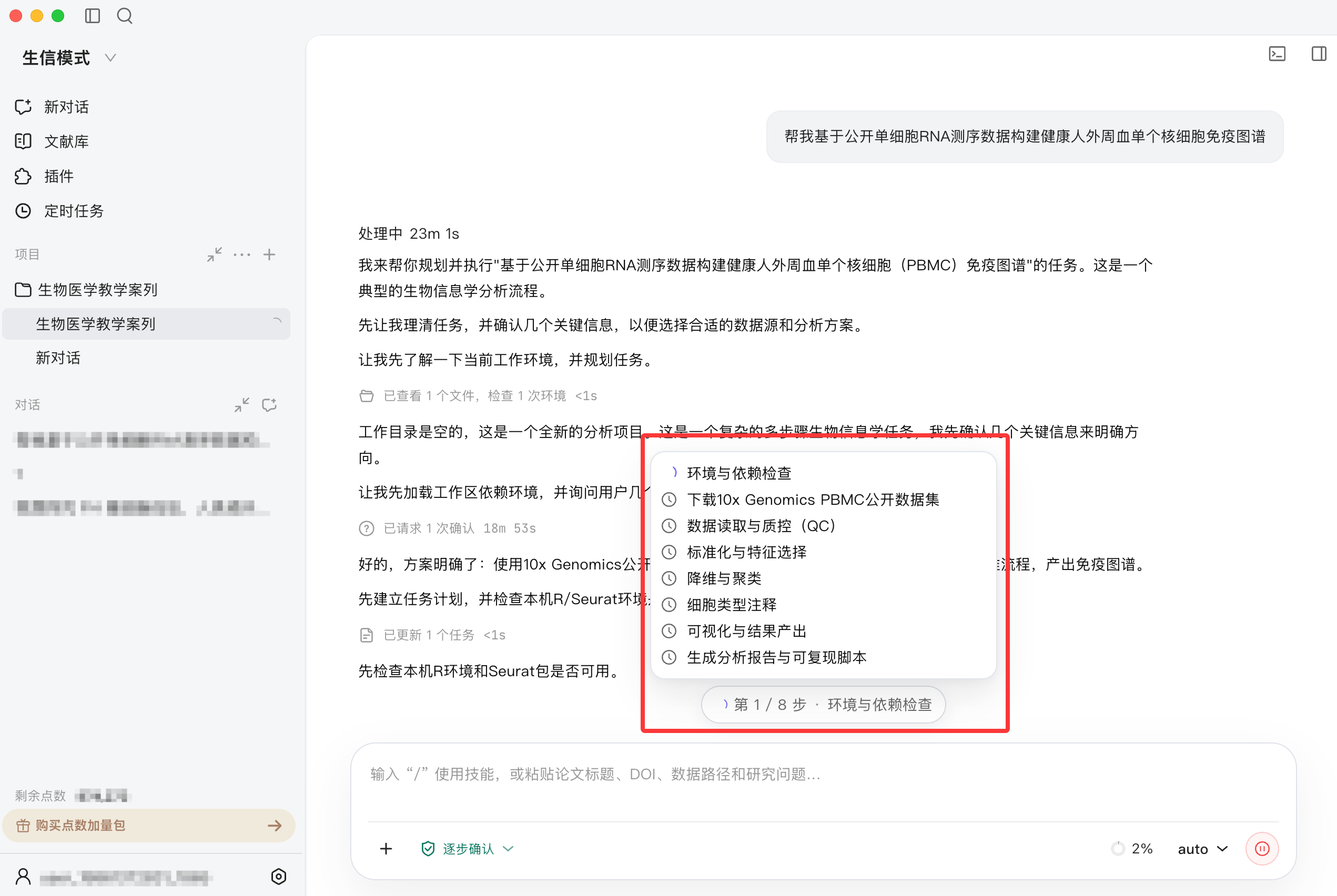Start new chat from 对话 header icon
Image resolution: width=1337 pixels, height=896 pixels.
(269, 404)
